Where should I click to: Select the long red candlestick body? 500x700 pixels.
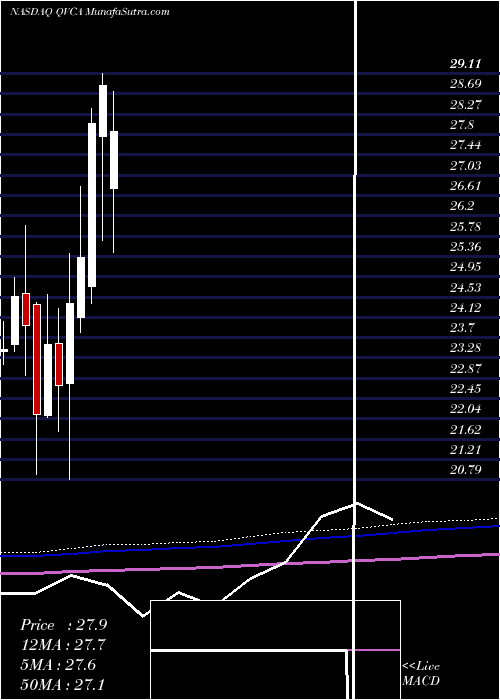tap(37, 359)
